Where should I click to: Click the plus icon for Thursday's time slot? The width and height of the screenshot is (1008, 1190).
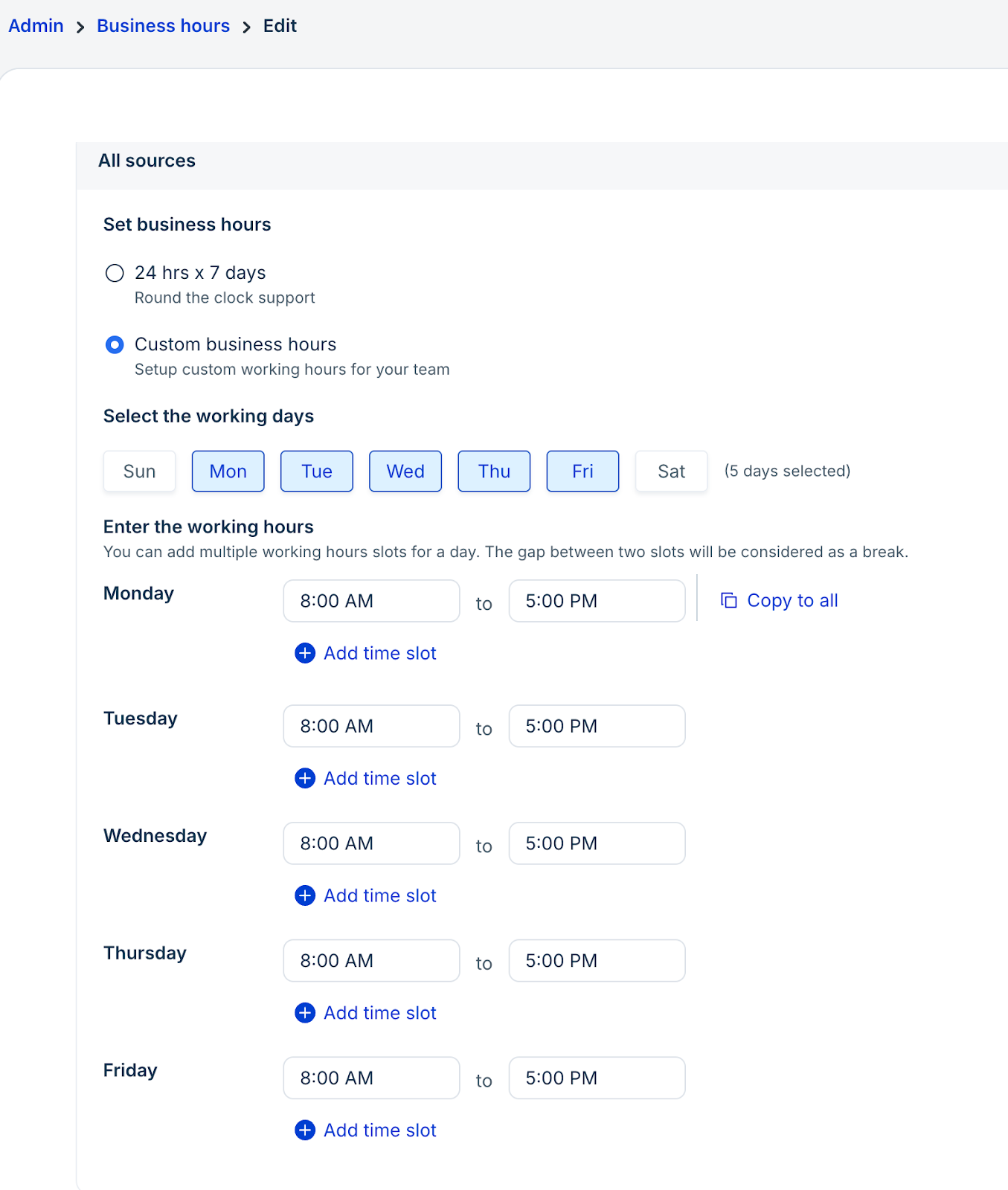pos(305,1013)
